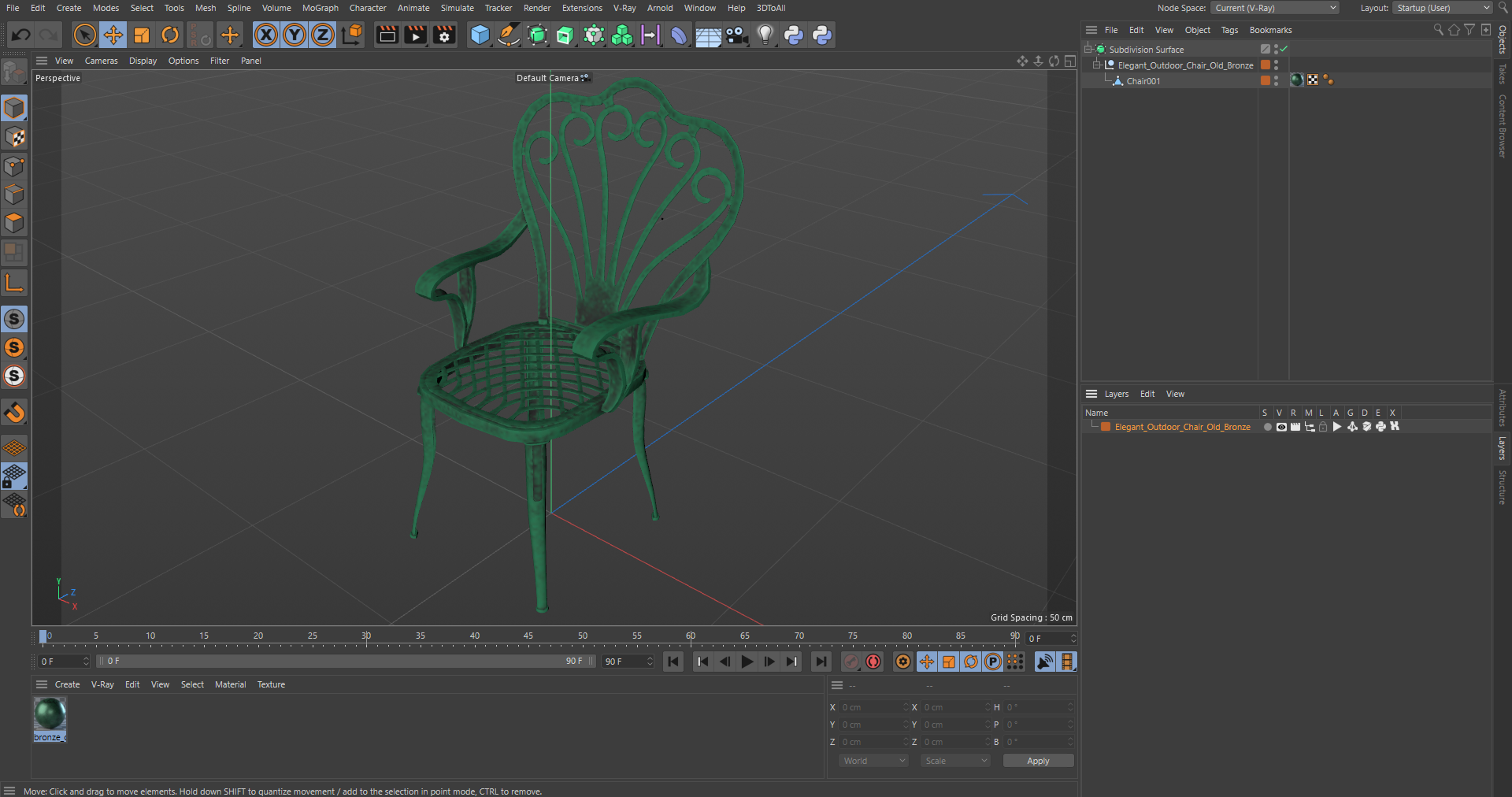This screenshot has height=797, width=1512.
Task: Open viewport Cameras menu
Action: 101,61
